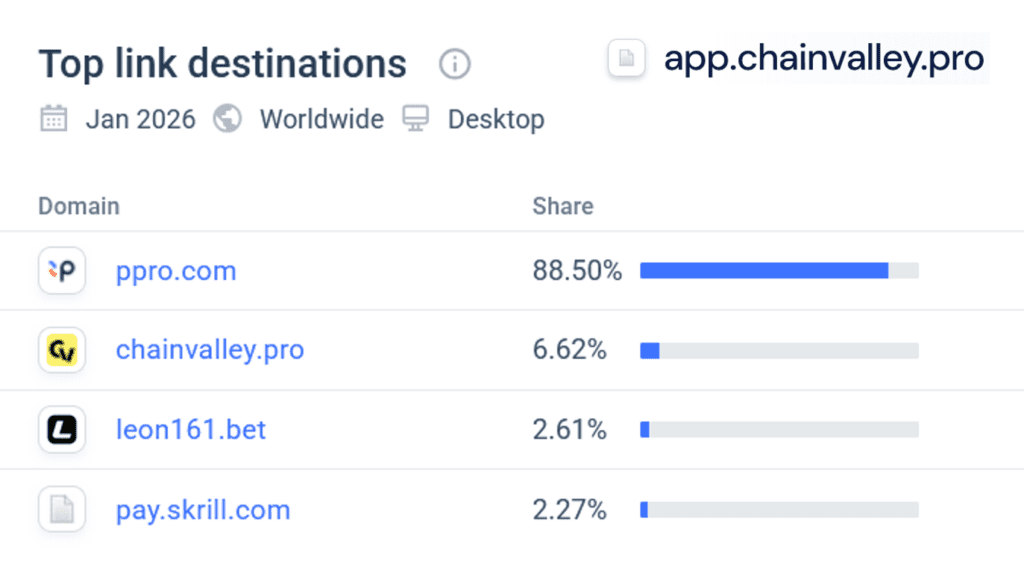Viewport: 1024px width, 579px height.
Task: Sort by the Share column header
Action: 562,206
